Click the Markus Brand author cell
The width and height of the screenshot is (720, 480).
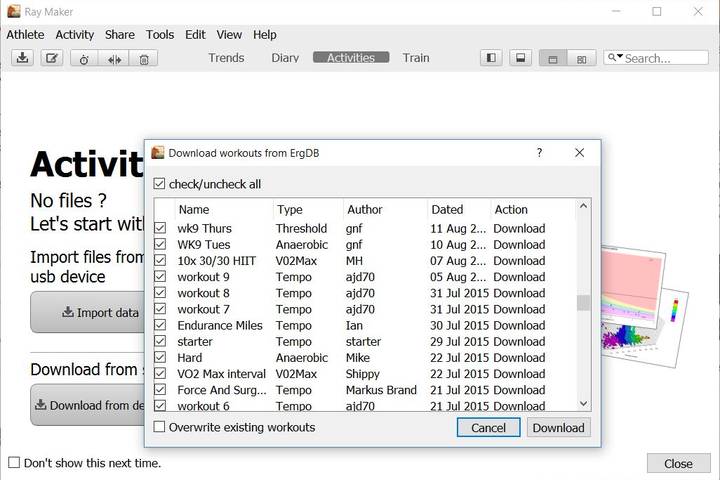(x=381, y=390)
